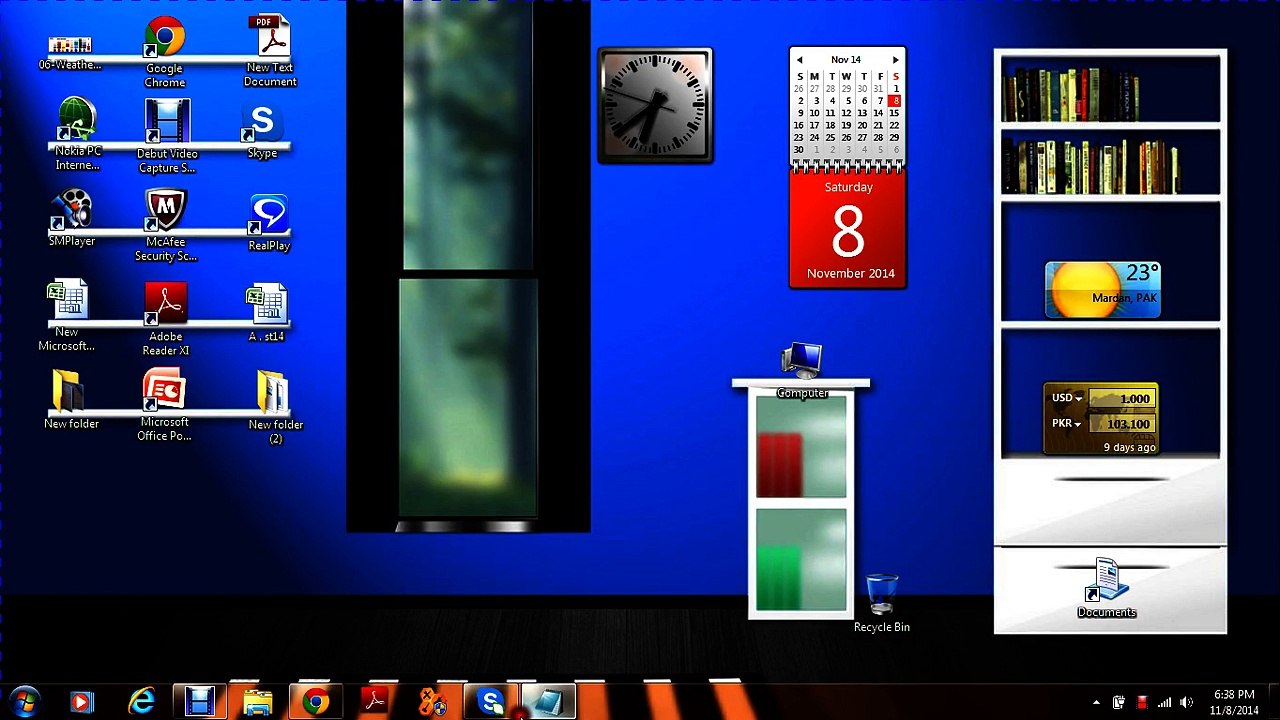Open the Notepad window from the taskbar

[x=548, y=702]
